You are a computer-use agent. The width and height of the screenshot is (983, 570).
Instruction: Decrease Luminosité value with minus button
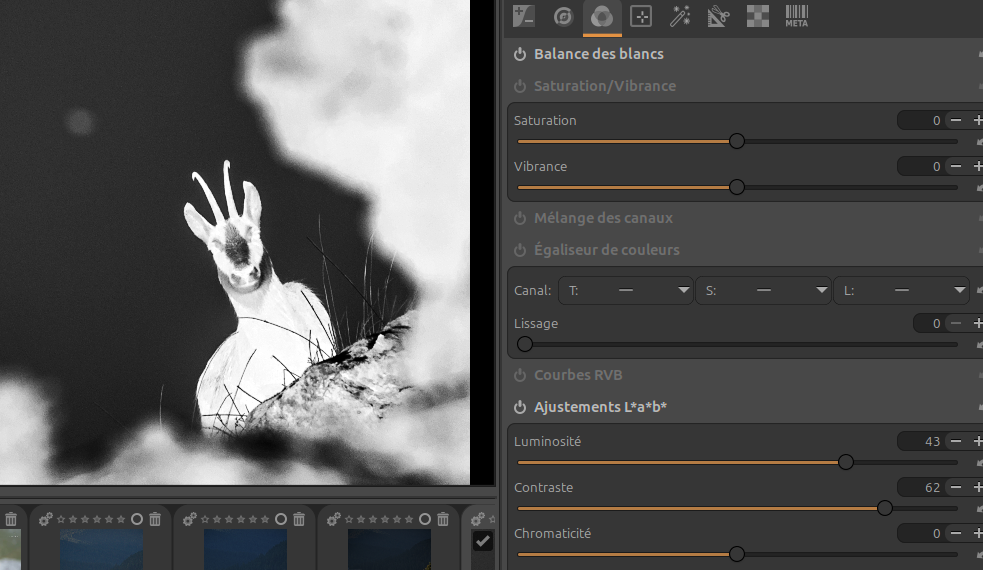pos(956,441)
